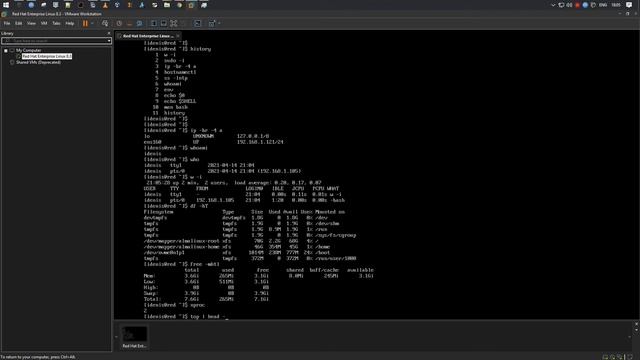Open stretch guest dropdown arrow

click(219, 23)
